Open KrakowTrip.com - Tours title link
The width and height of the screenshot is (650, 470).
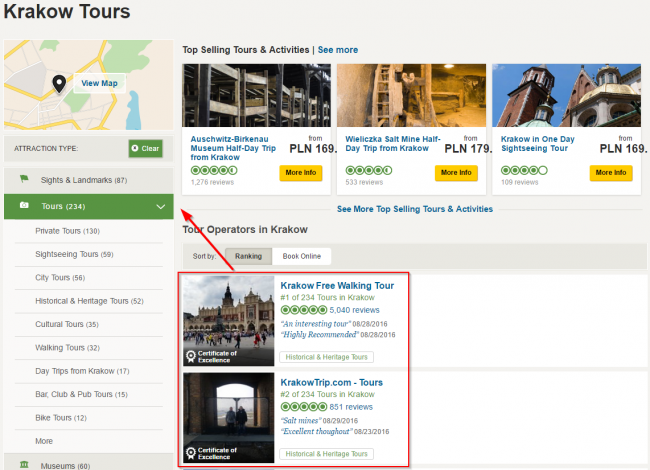click(332, 382)
